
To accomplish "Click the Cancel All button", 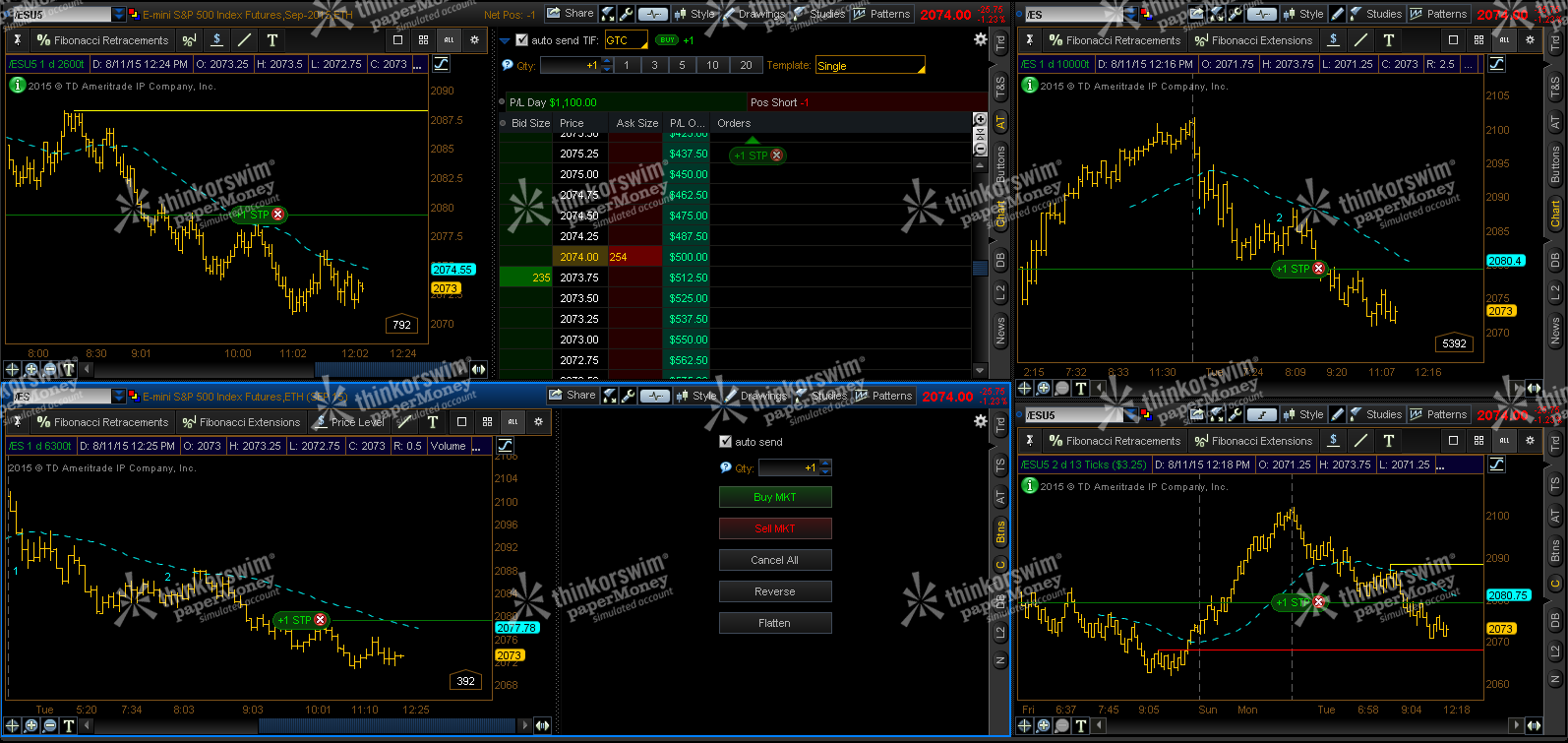I will point(775,560).
